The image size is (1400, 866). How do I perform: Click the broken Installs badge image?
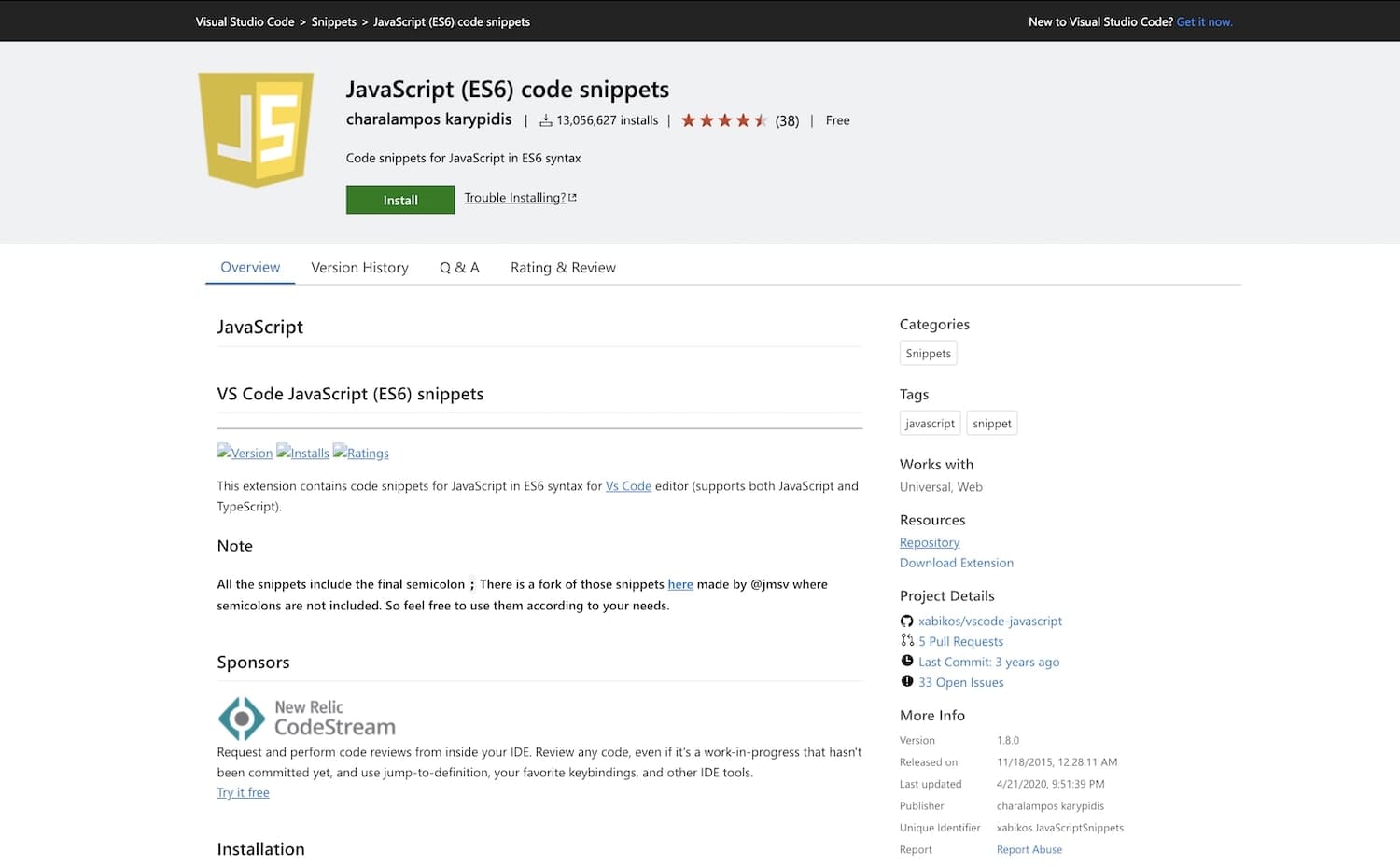click(x=302, y=453)
